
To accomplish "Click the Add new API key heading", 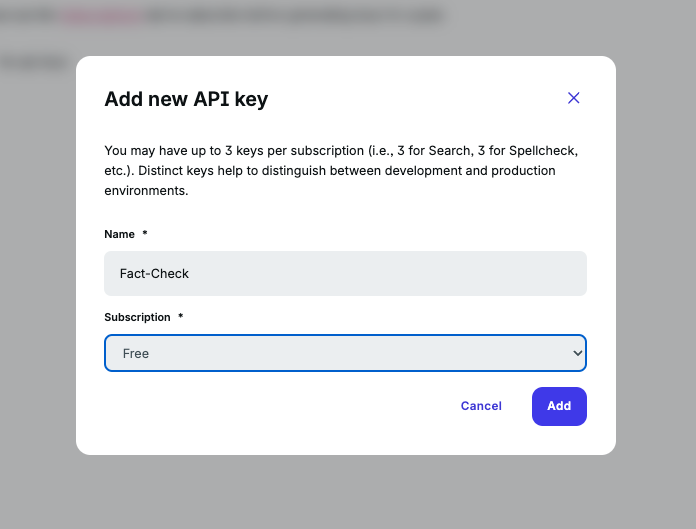I will [x=186, y=99].
